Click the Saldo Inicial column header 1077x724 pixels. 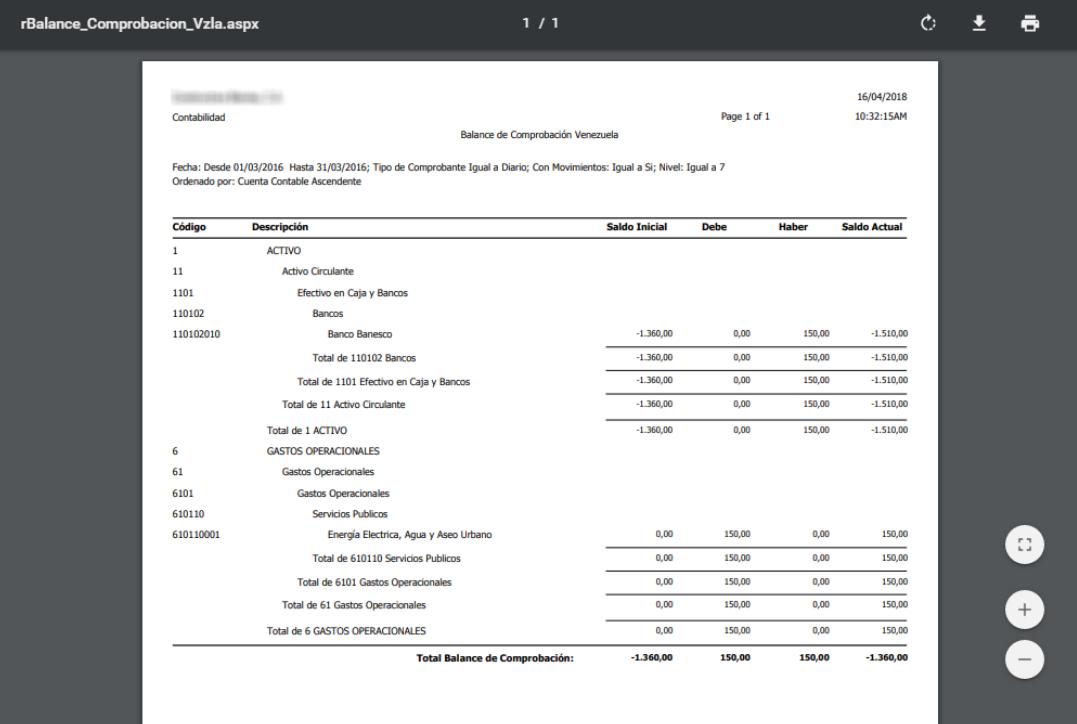tap(636, 227)
